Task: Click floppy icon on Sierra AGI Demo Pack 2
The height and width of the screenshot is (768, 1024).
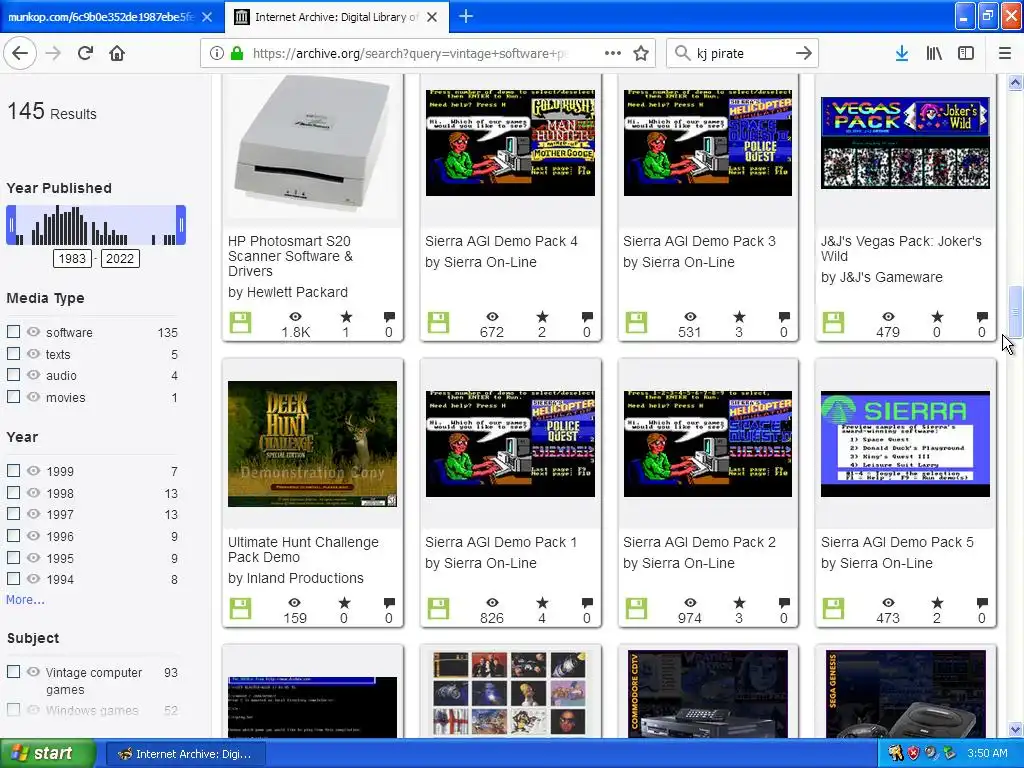Action: (x=636, y=609)
